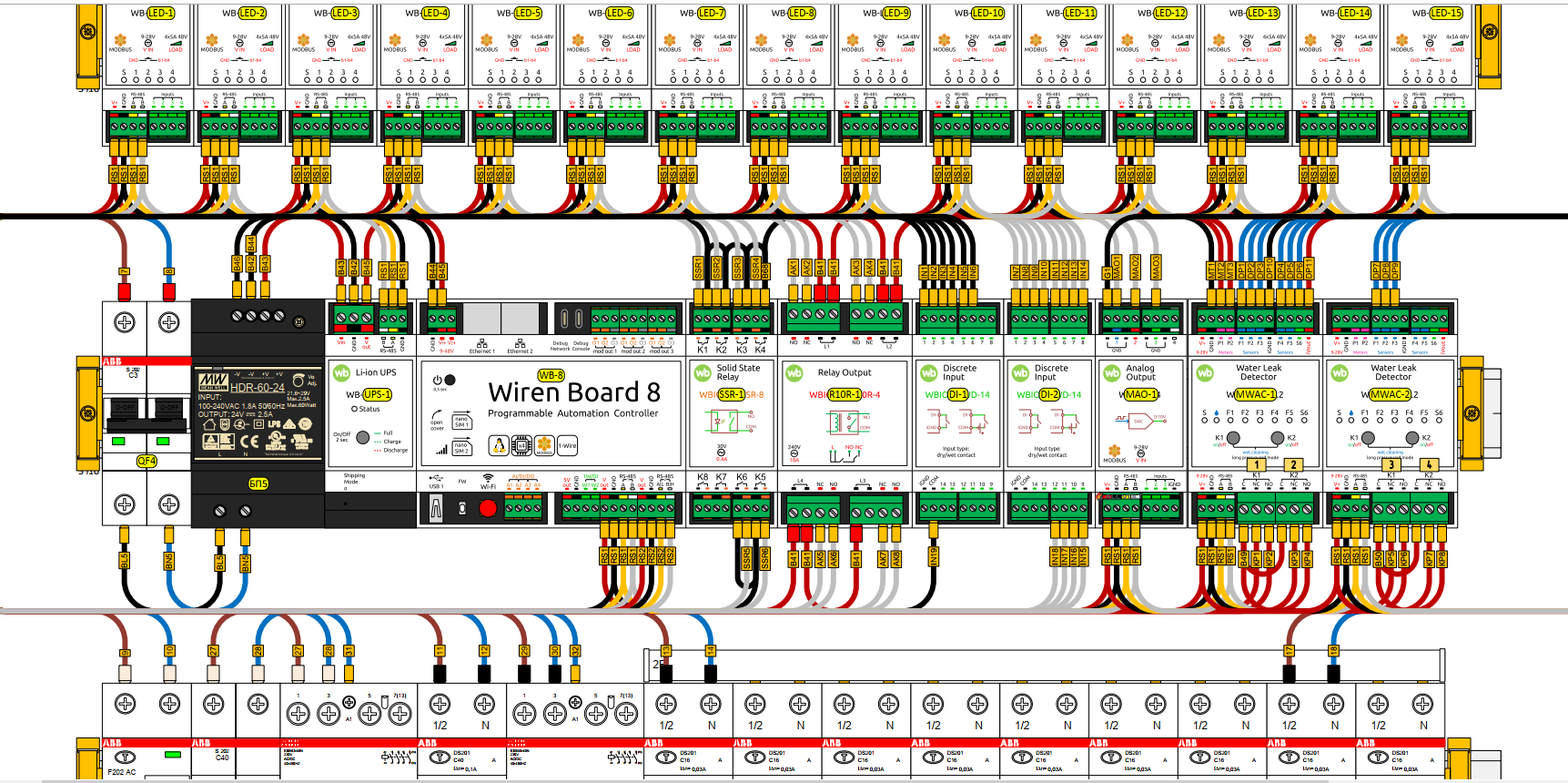Click the Linux penguin icon on Wiren Board 8
Image resolution: width=1568 pixels, height=783 pixels.
[498, 445]
